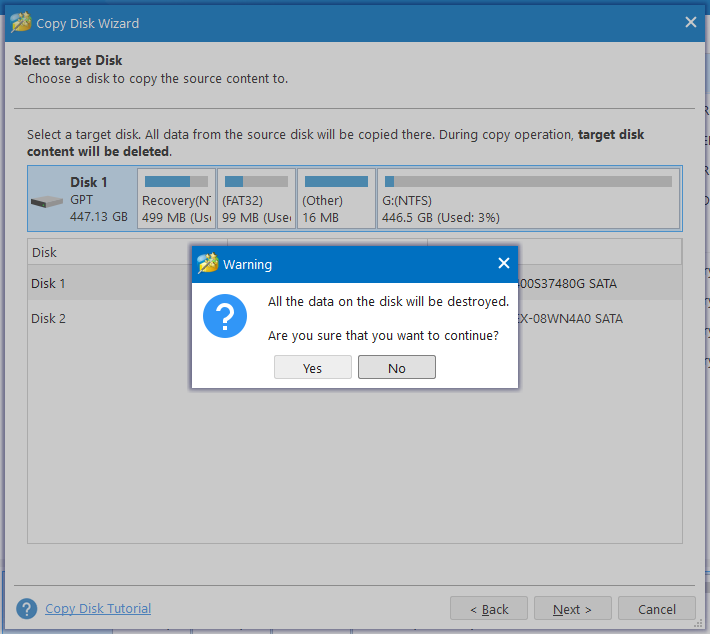
Task: Choose No in the Warning dialog
Action: tap(397, 367)
